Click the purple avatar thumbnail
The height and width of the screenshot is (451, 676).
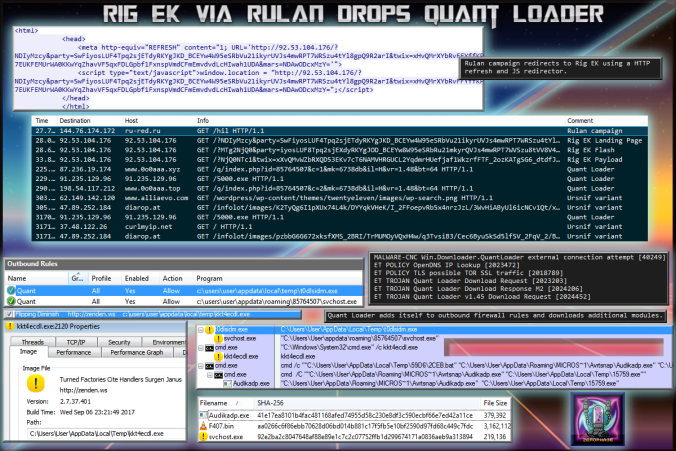coord(598,419)
